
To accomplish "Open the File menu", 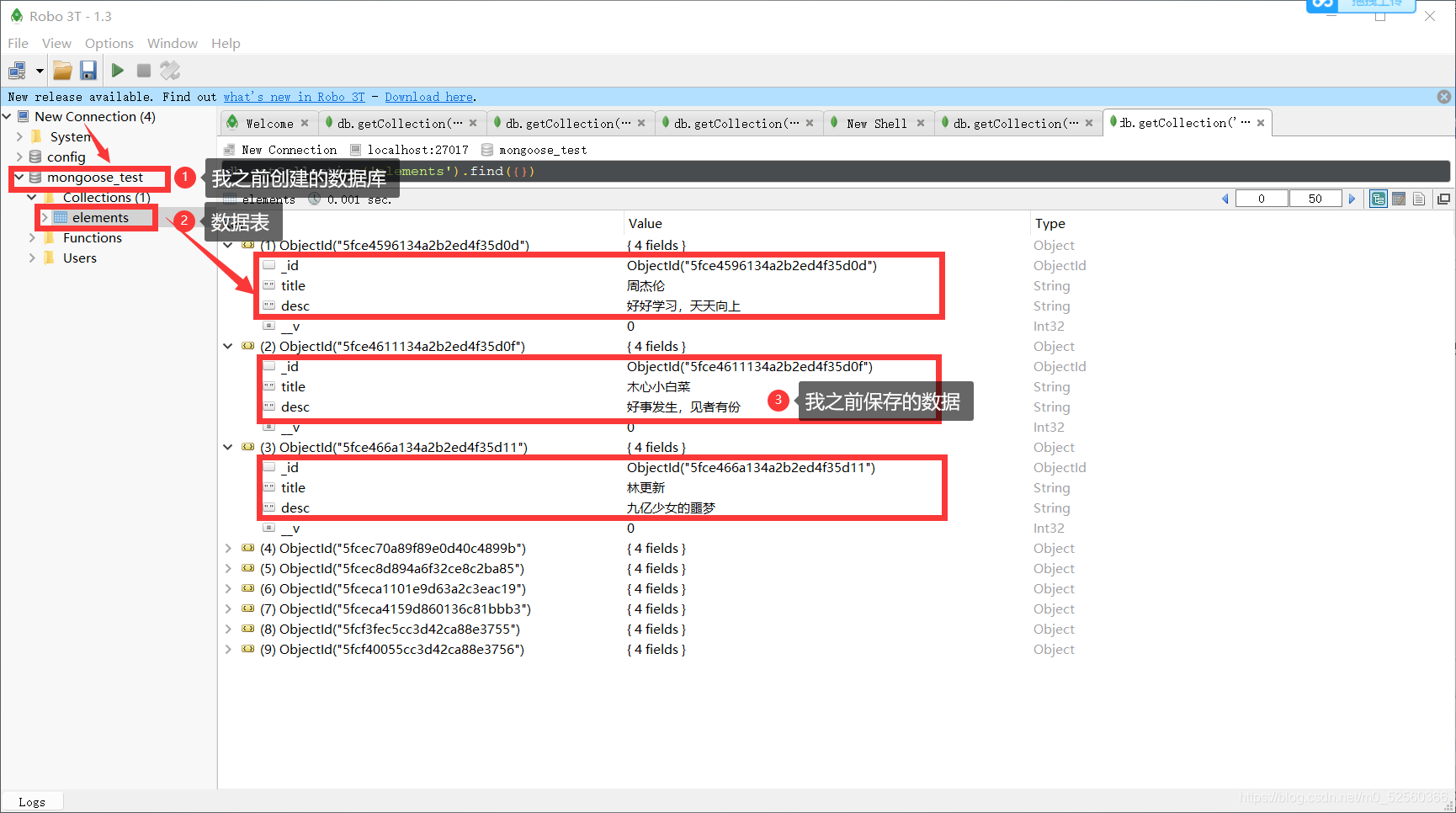I will 18,43.
